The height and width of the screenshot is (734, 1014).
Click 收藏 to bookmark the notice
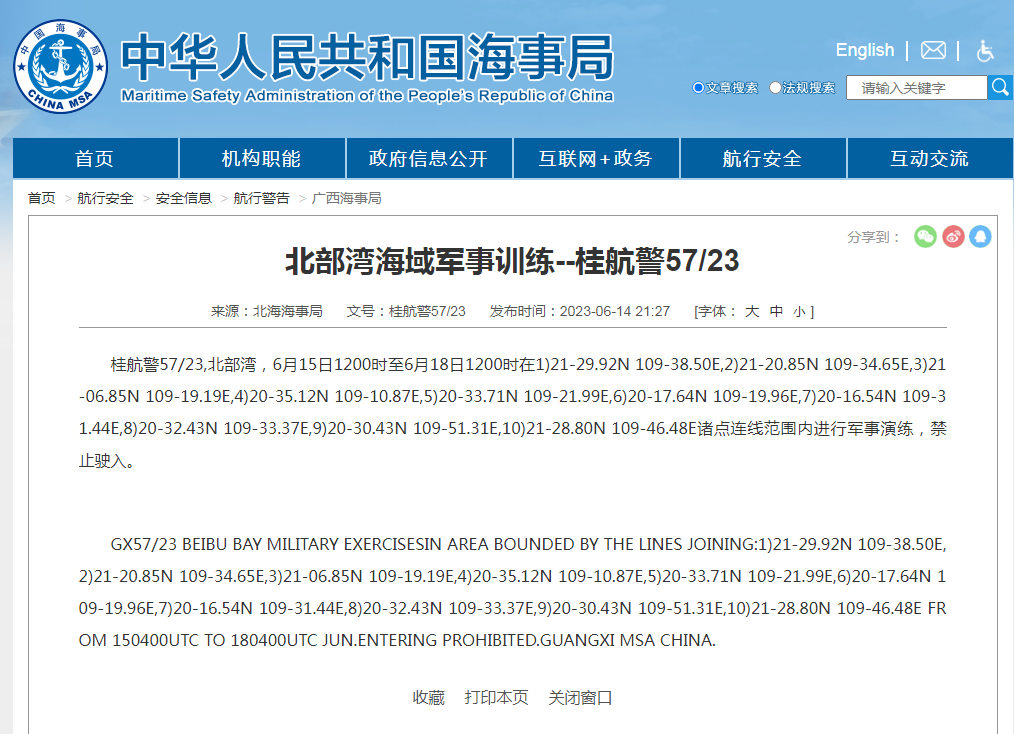[429, 698]
